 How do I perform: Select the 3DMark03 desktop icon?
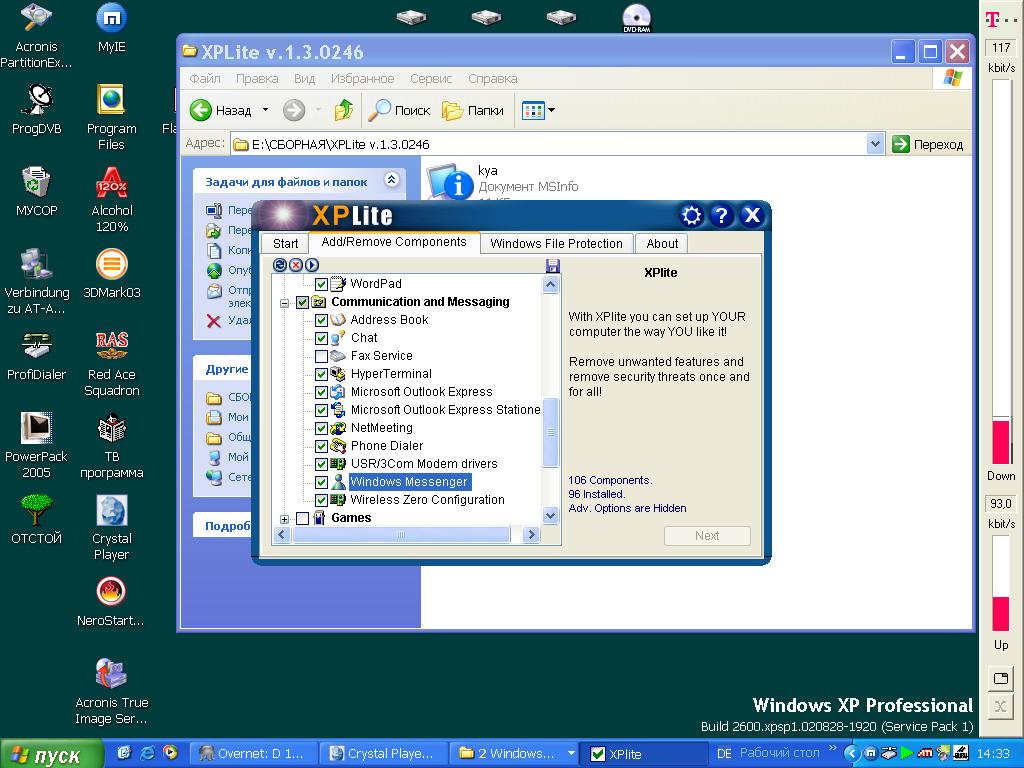112,273
